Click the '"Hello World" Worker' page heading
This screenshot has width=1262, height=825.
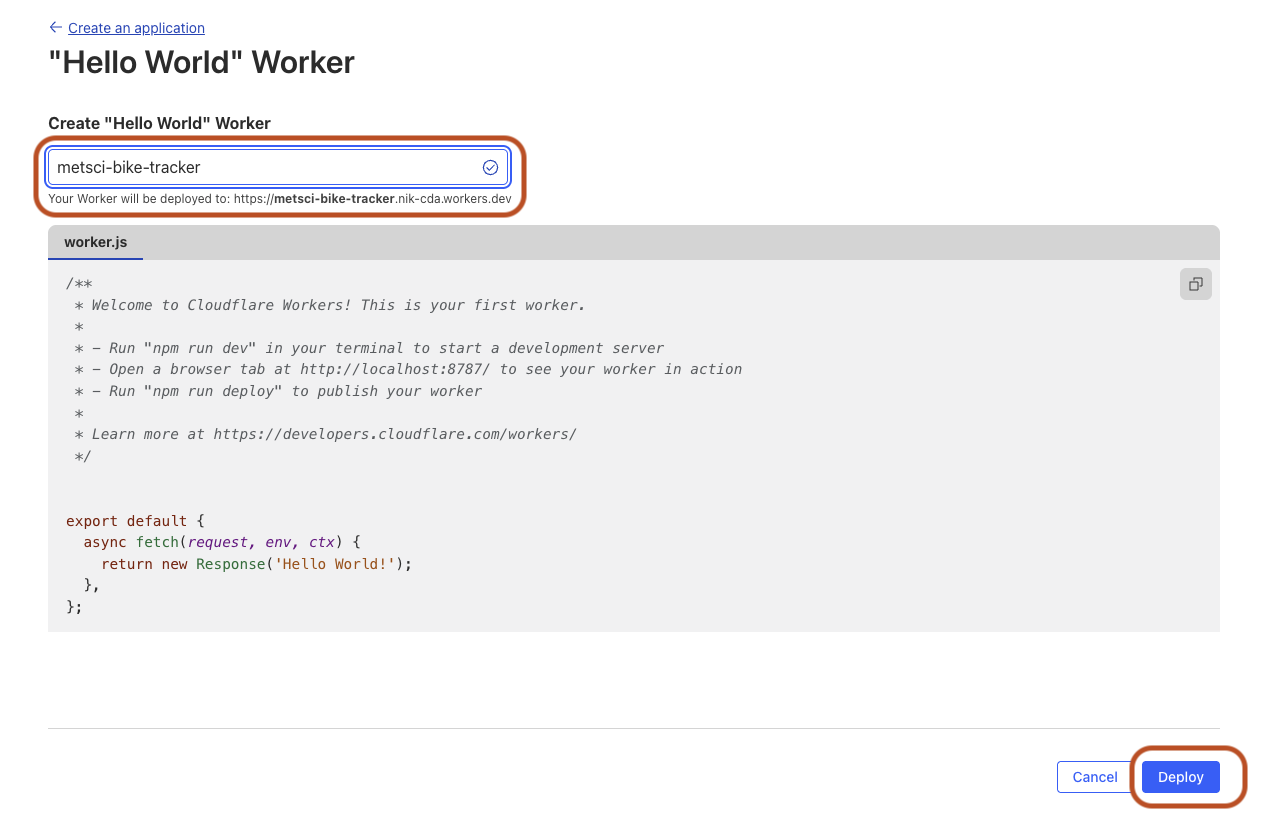pyautogui.click(x=201, y=62)
